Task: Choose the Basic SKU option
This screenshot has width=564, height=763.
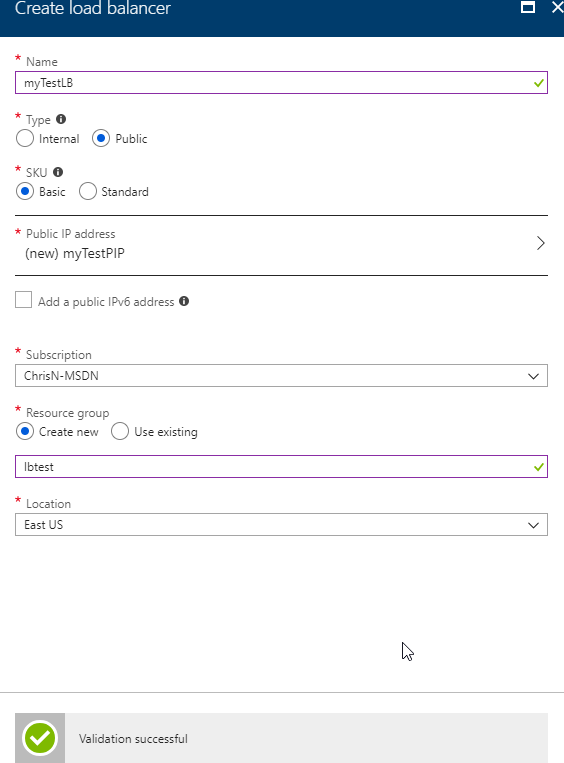Action: [x=25, y=191]
